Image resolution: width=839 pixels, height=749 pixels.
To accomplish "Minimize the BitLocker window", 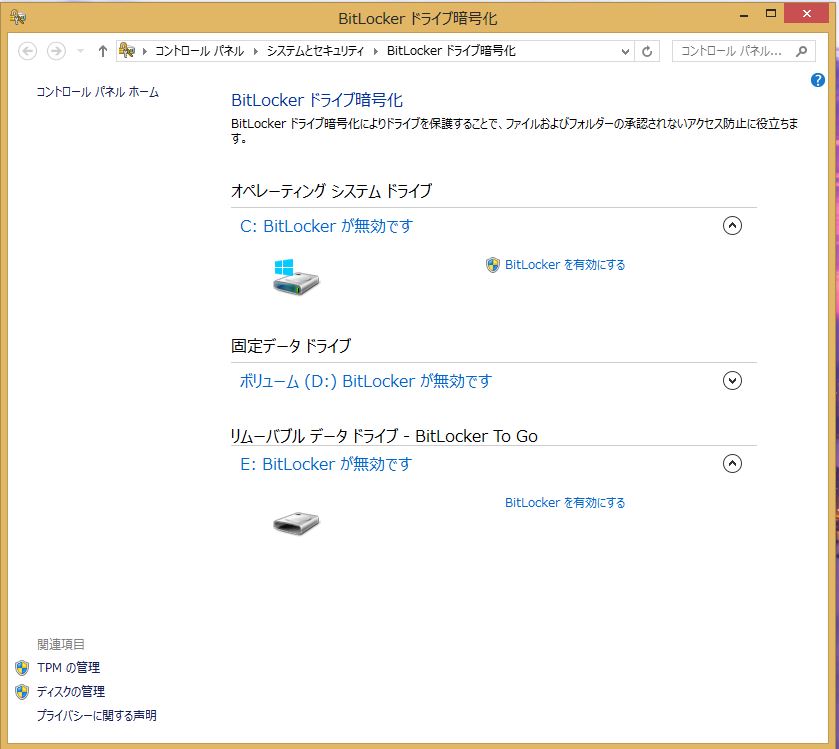I will [x=744, y=16].
